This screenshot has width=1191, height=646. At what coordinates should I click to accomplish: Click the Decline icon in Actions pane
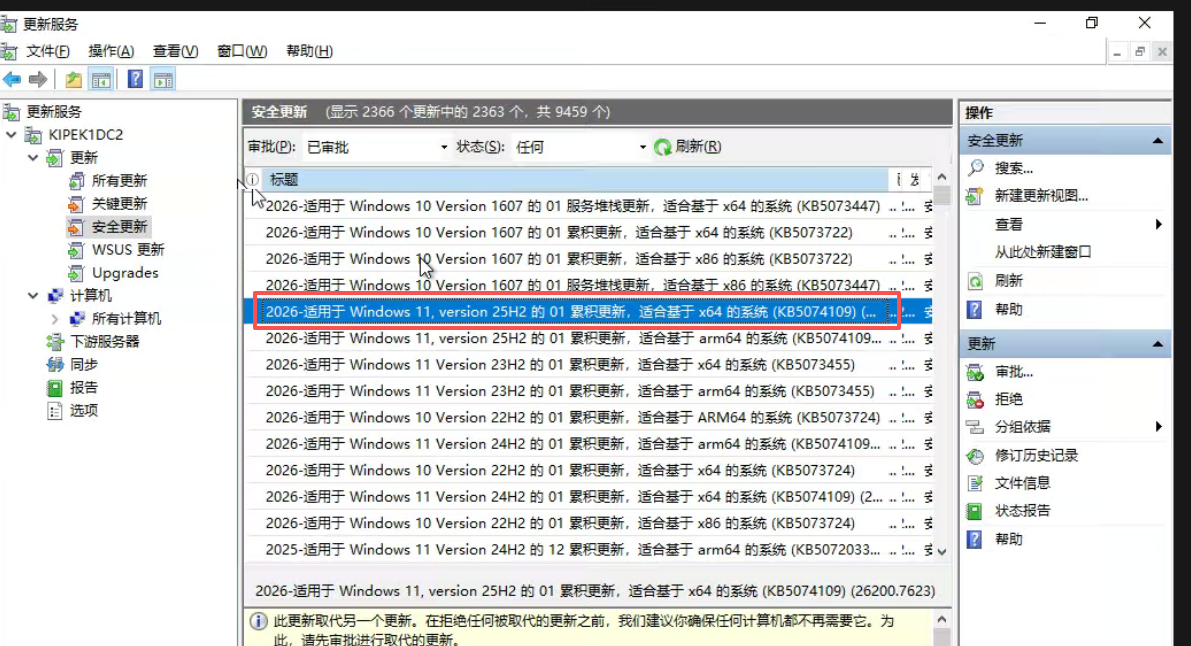coord(975,400)
